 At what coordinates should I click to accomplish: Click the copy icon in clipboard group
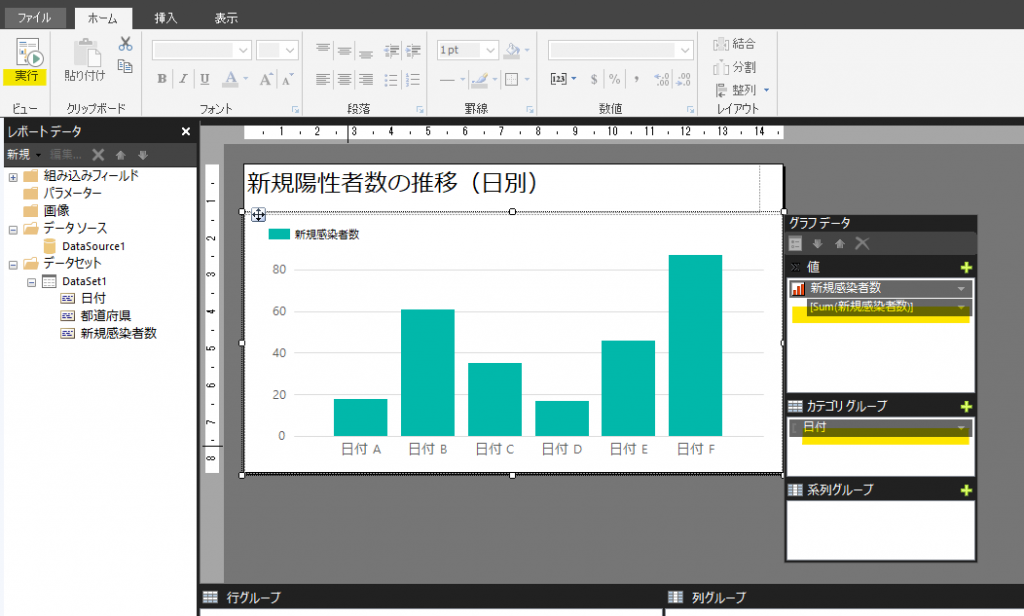(x=125, y=66)
